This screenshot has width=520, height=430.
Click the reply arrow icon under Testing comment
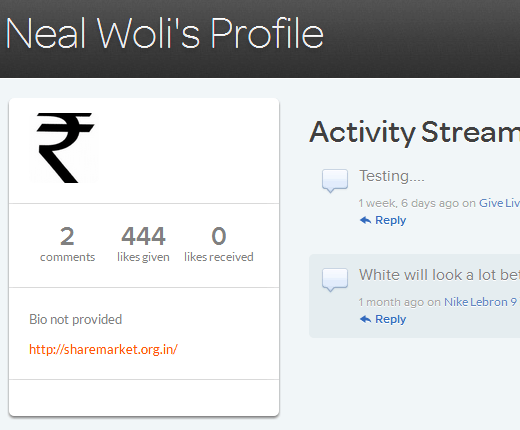pyautogui.click(x=366, y=220)
